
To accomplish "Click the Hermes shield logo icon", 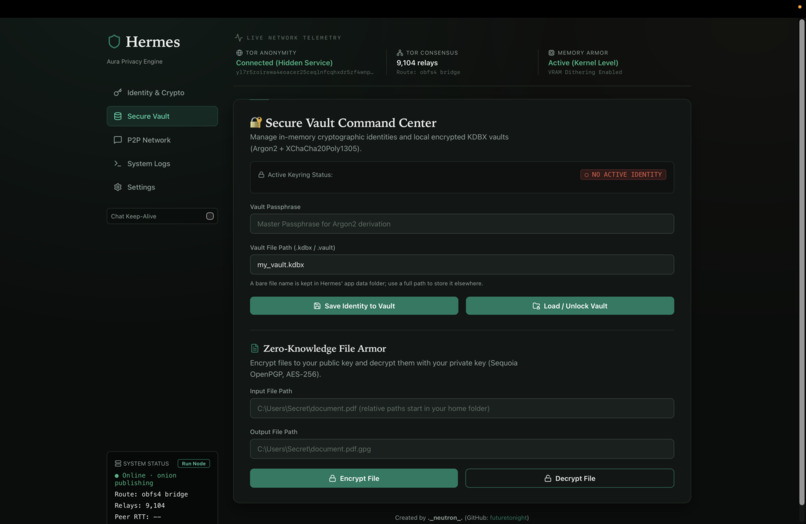I will pyautogui.click(x=114, y=42).
